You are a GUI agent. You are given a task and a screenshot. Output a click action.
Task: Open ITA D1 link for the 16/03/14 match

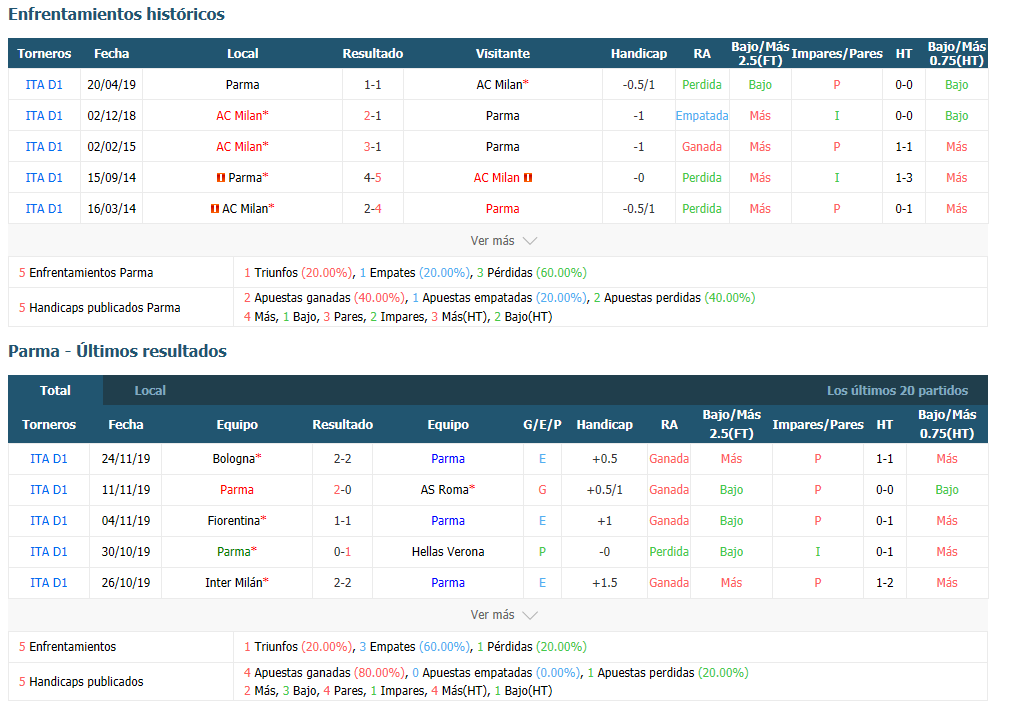tap(44, 209)
